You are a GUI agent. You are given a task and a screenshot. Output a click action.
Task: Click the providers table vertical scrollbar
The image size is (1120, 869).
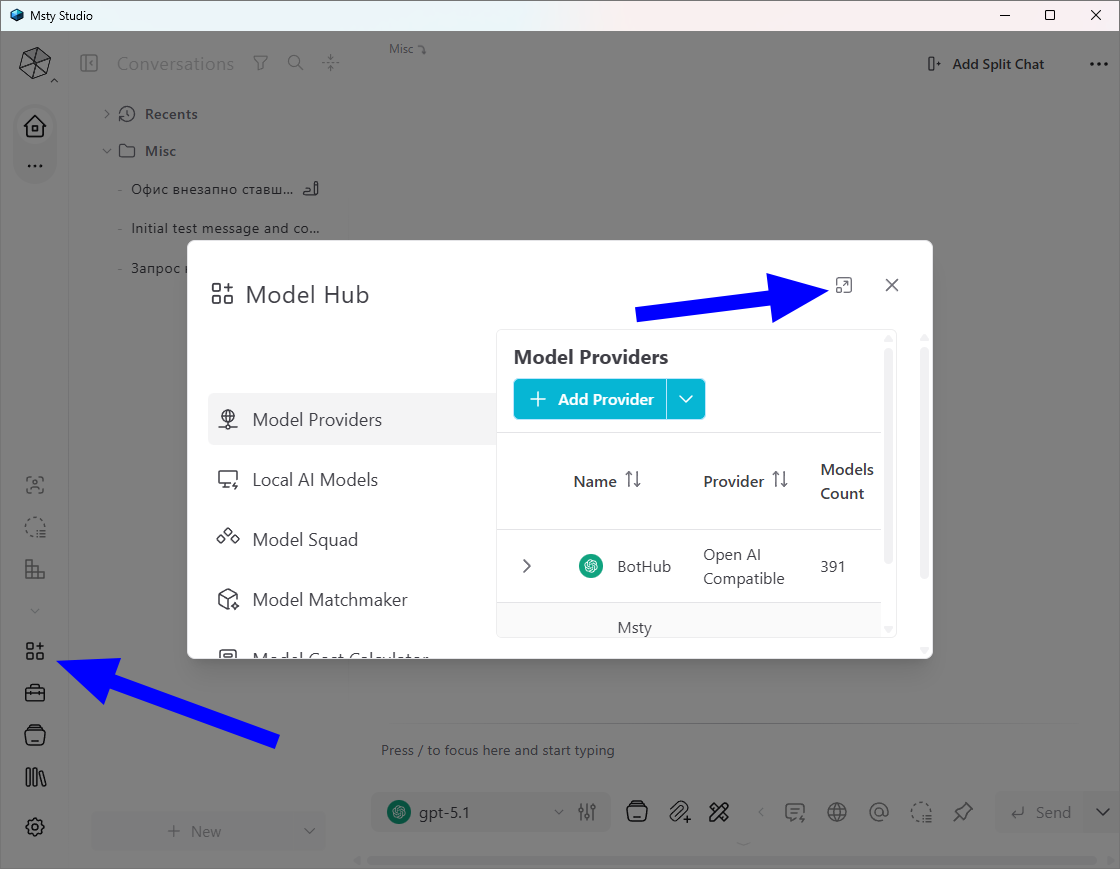pyautogui.click(x=889, y=457)
